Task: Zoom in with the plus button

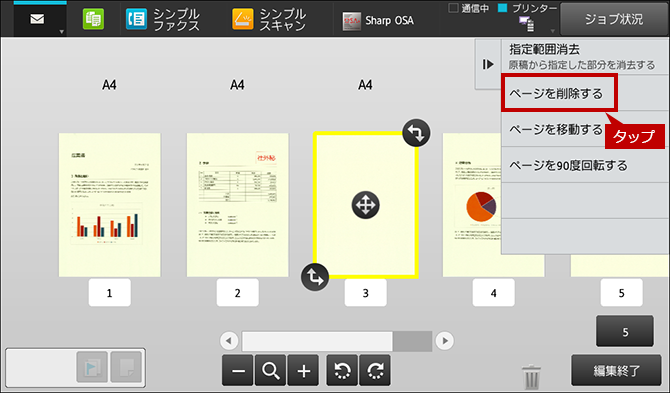Action: pos(303,370)
